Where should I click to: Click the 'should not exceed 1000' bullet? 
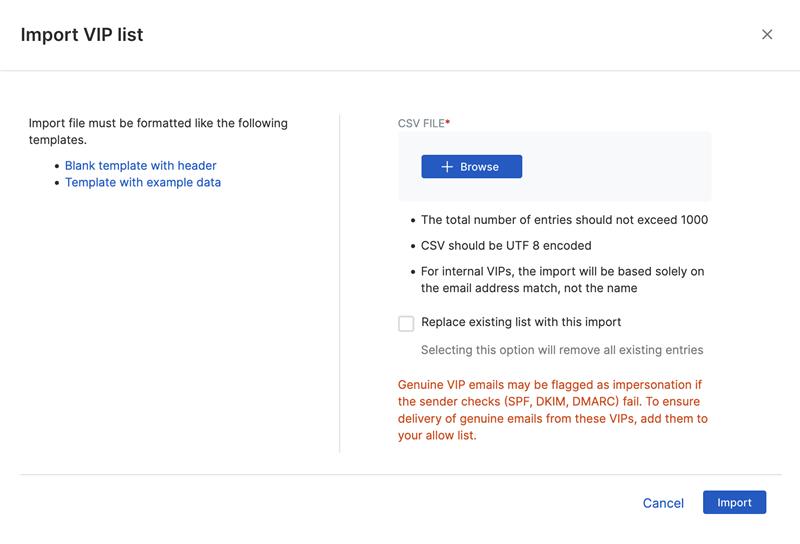[564, 220]
